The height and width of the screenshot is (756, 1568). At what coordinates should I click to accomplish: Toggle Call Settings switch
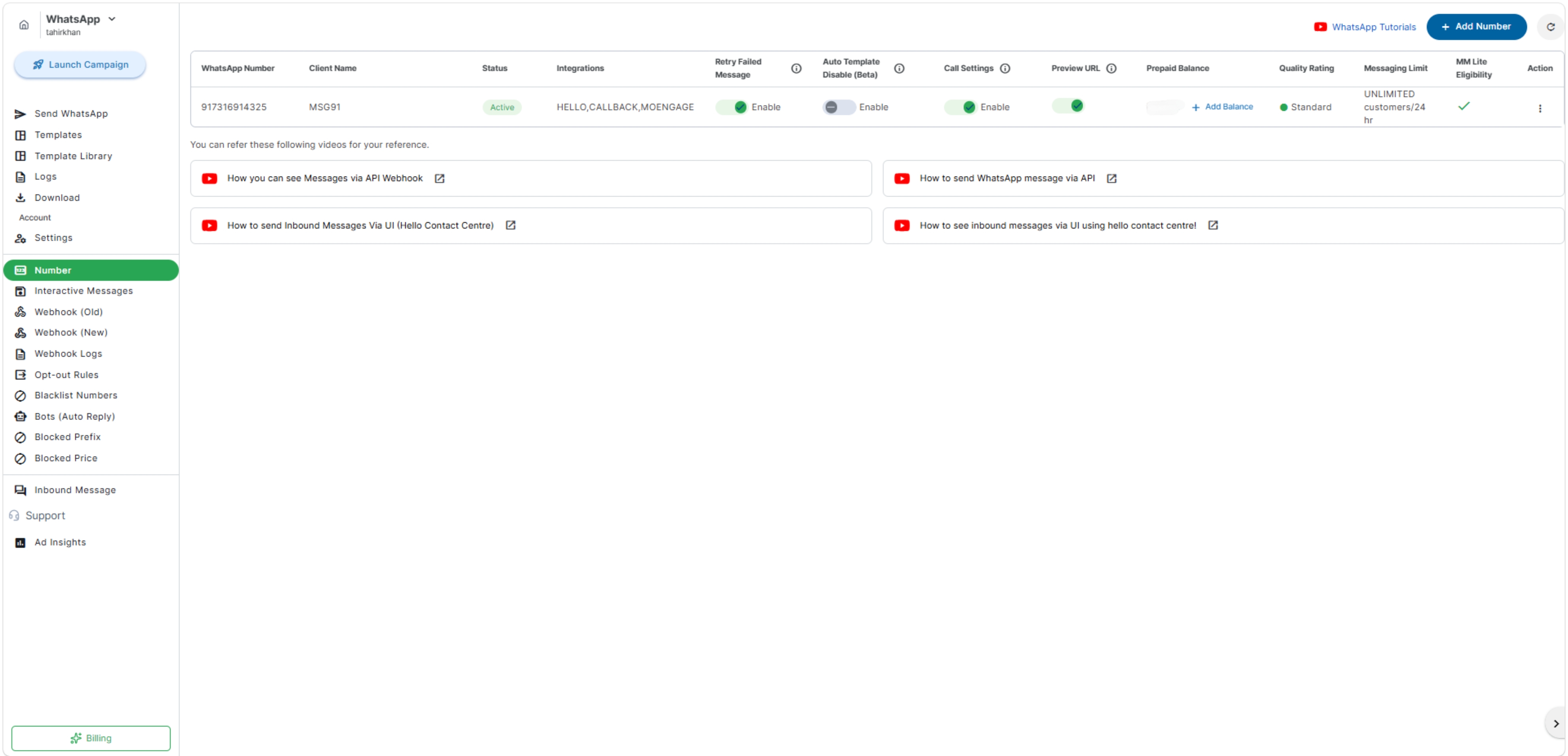pos(960,107)
